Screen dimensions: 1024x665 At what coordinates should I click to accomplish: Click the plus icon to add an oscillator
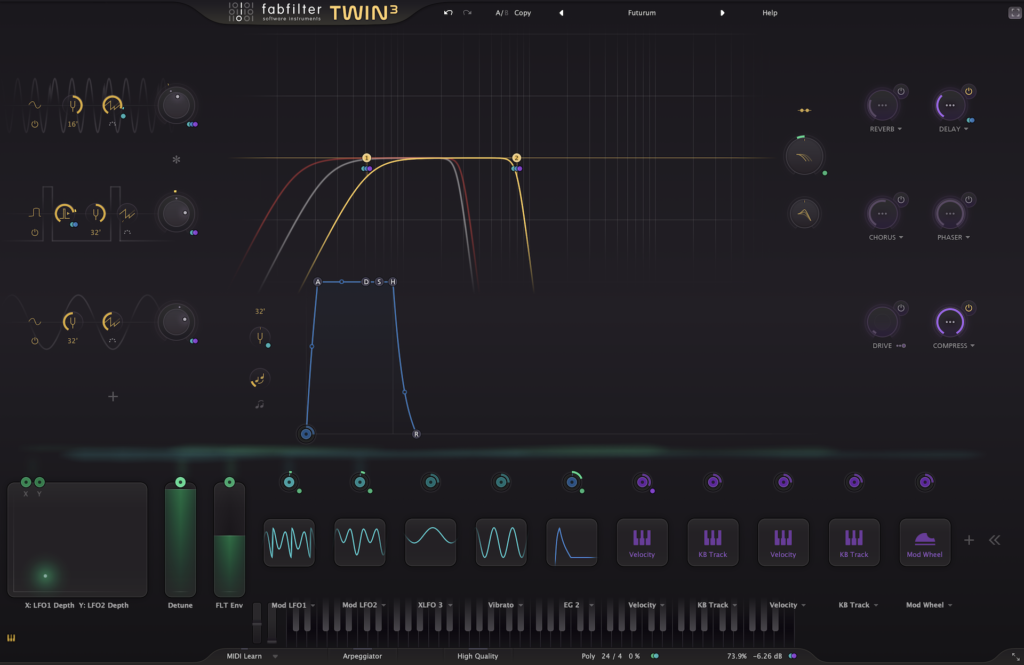click(x=113, y=397)
